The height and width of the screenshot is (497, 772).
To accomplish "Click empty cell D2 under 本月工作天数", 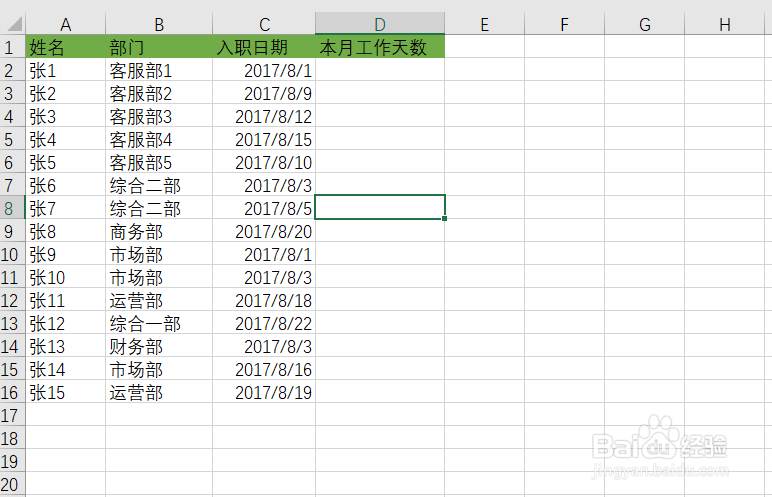I will (380, 70).
